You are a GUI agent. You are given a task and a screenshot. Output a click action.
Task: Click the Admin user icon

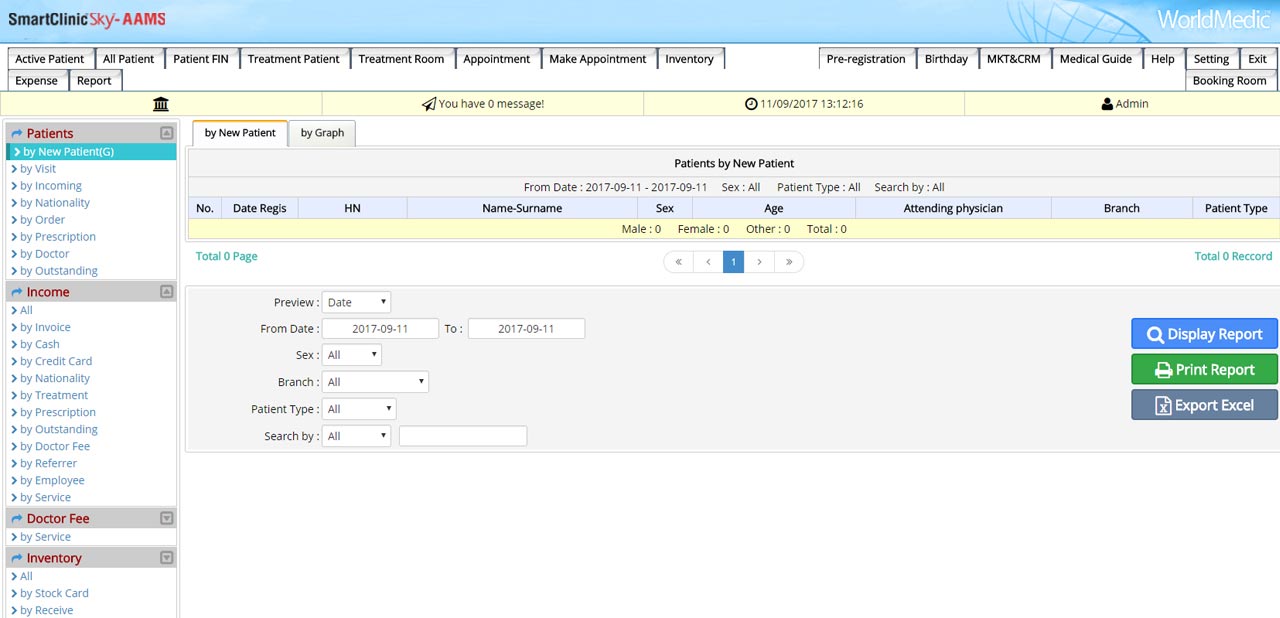(1107, 104)
